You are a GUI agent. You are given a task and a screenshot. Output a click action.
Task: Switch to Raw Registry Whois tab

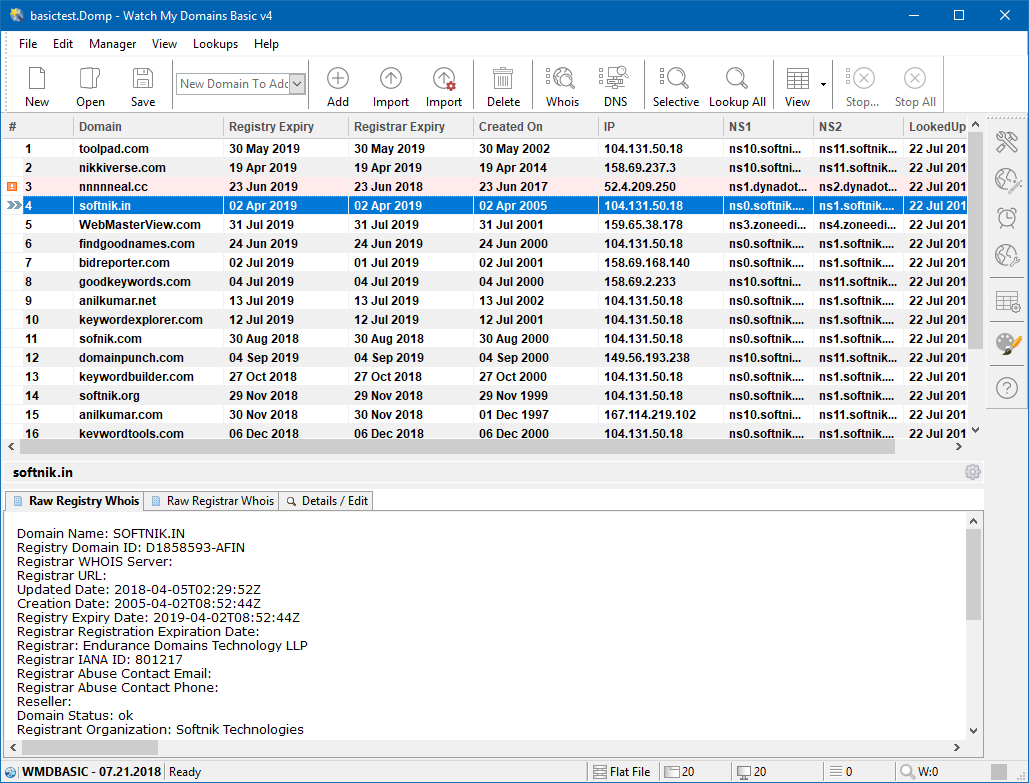[75, 501]
